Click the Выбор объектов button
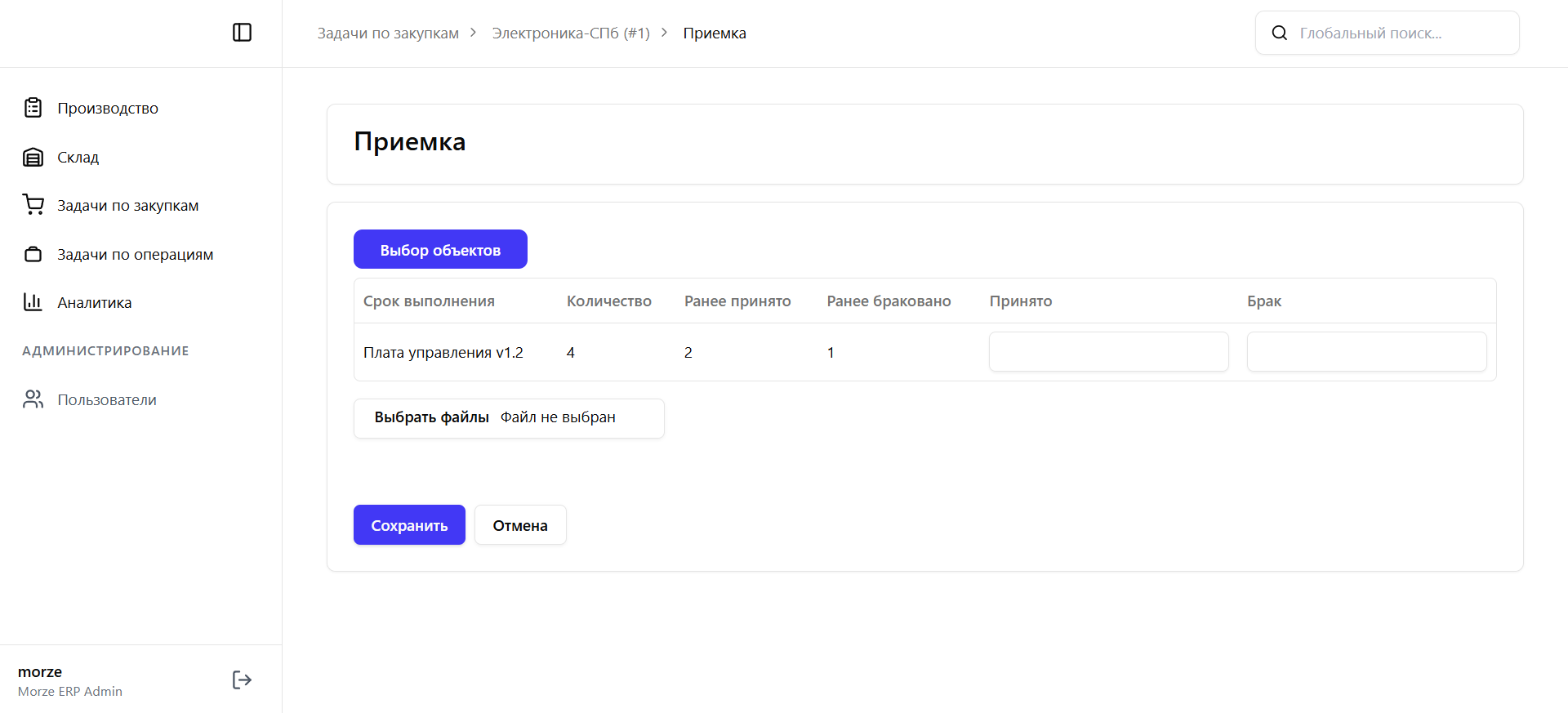The height and width of the screenshot is (713, 1568). click(440, 249)
